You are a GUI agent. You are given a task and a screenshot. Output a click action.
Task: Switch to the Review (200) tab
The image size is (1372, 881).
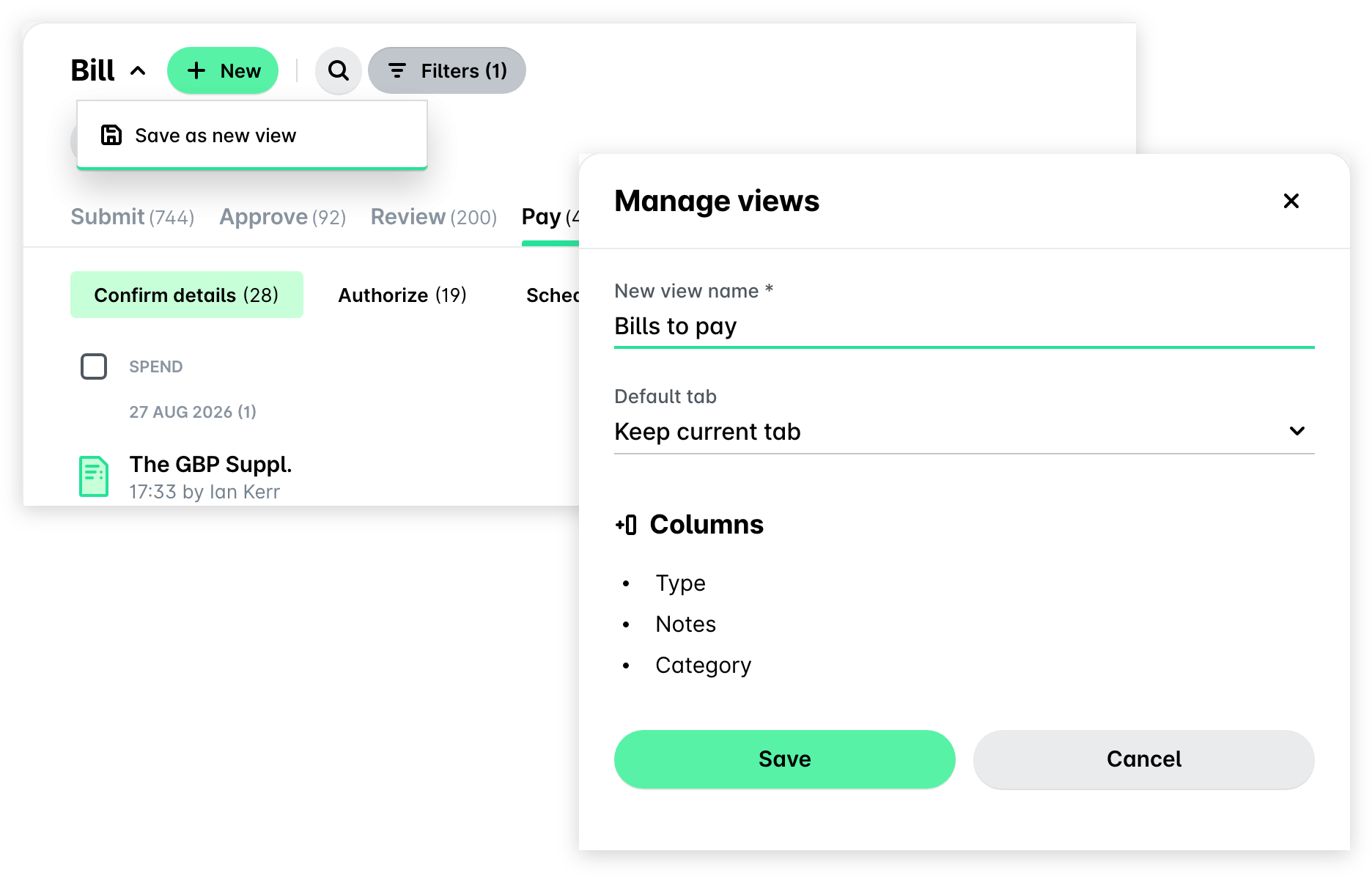434,217
